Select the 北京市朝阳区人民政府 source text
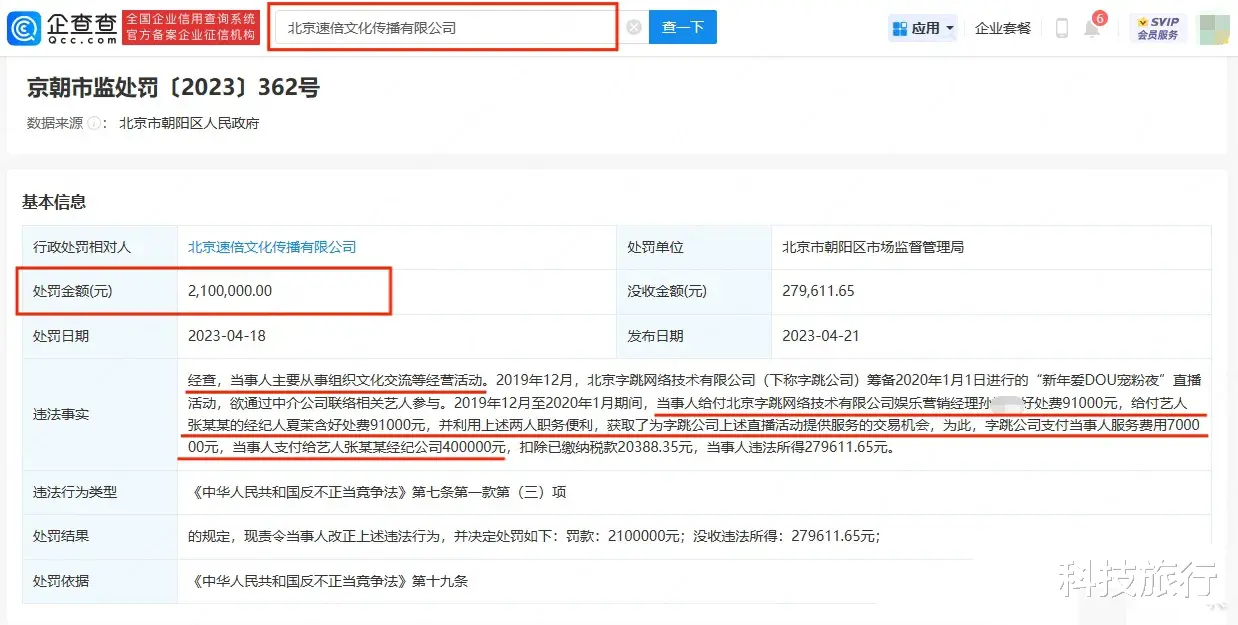 189,124
